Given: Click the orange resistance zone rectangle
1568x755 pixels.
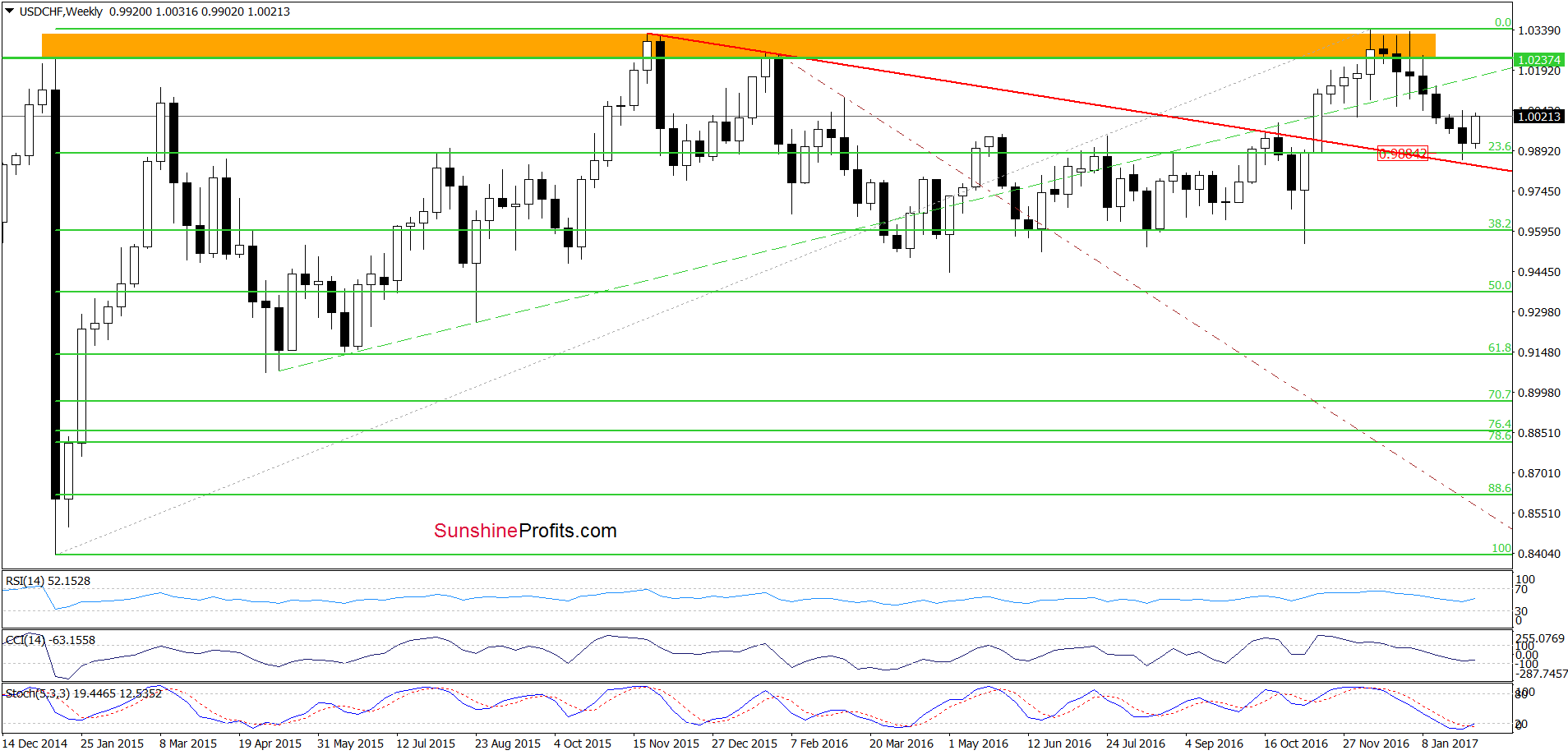Looking at the screenshot, I should point(739,45).
